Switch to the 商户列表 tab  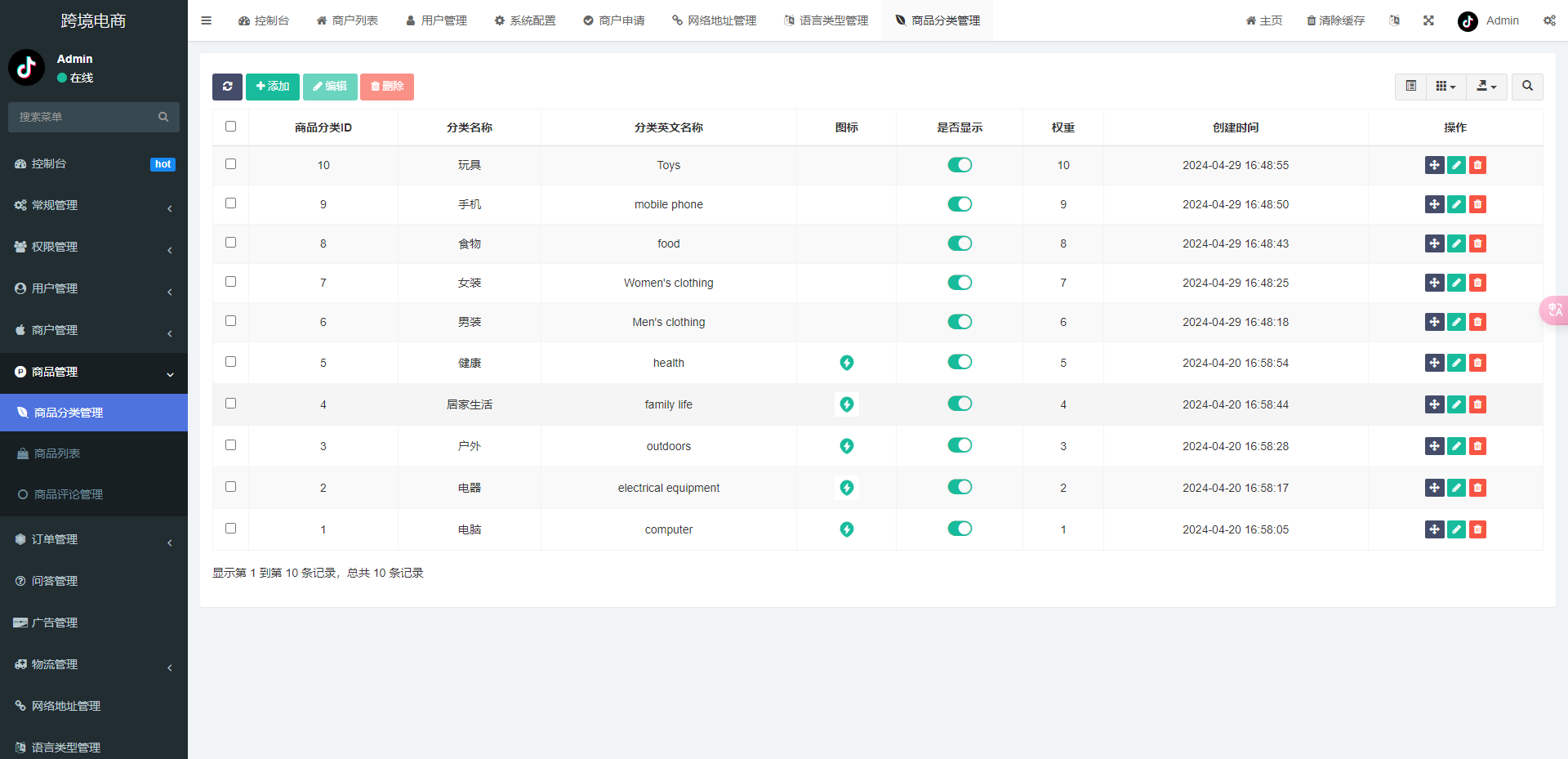[x=347, y=20]
